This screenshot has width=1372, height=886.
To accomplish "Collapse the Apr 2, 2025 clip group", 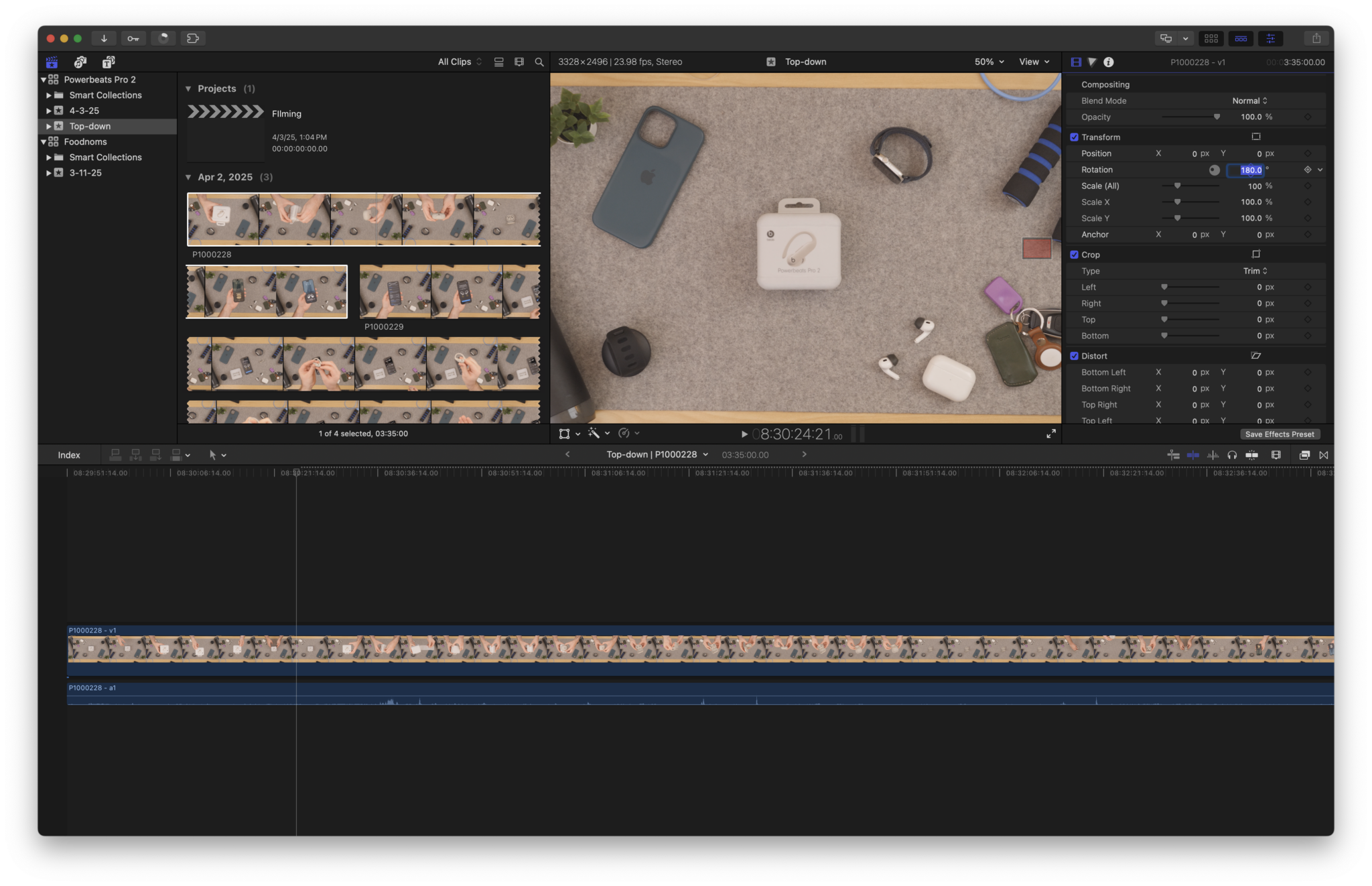I will click(188, 177).
